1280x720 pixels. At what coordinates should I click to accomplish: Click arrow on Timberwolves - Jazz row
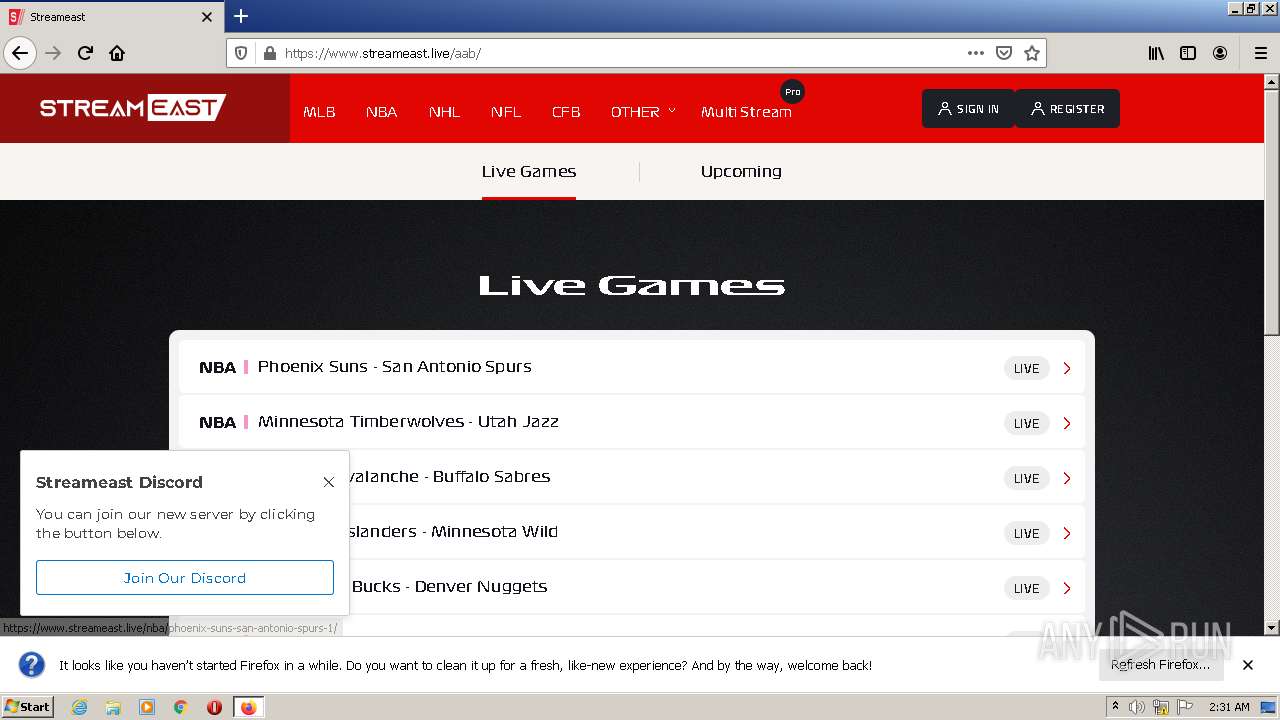pos(1067,423)
